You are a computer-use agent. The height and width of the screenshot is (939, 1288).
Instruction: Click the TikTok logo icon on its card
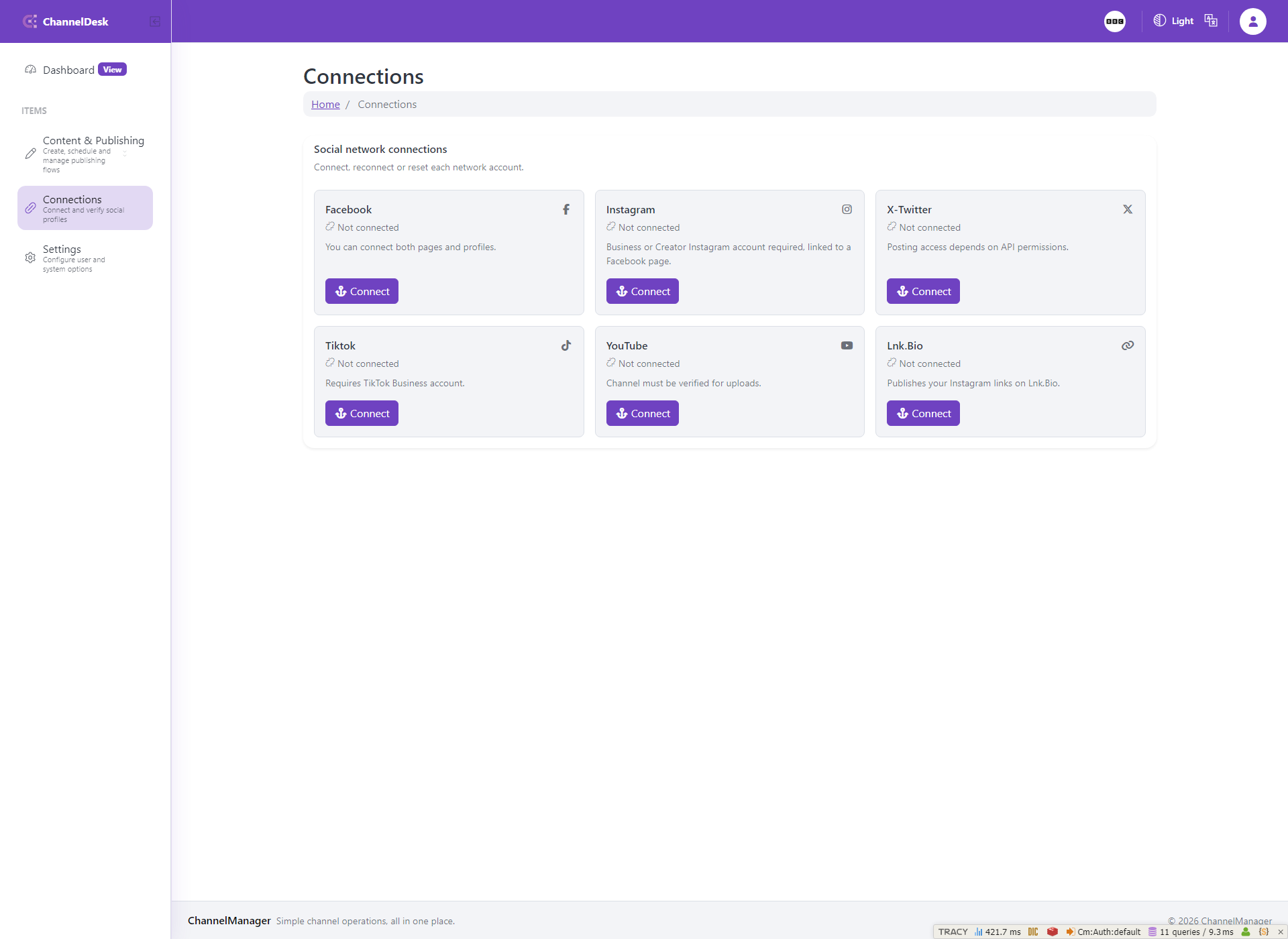tap(566, 345)
